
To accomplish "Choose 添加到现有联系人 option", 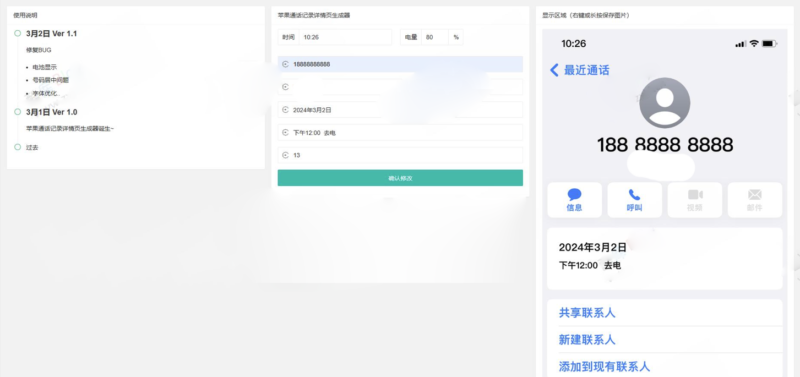I will pyautogui.click(x=604, y=366).
